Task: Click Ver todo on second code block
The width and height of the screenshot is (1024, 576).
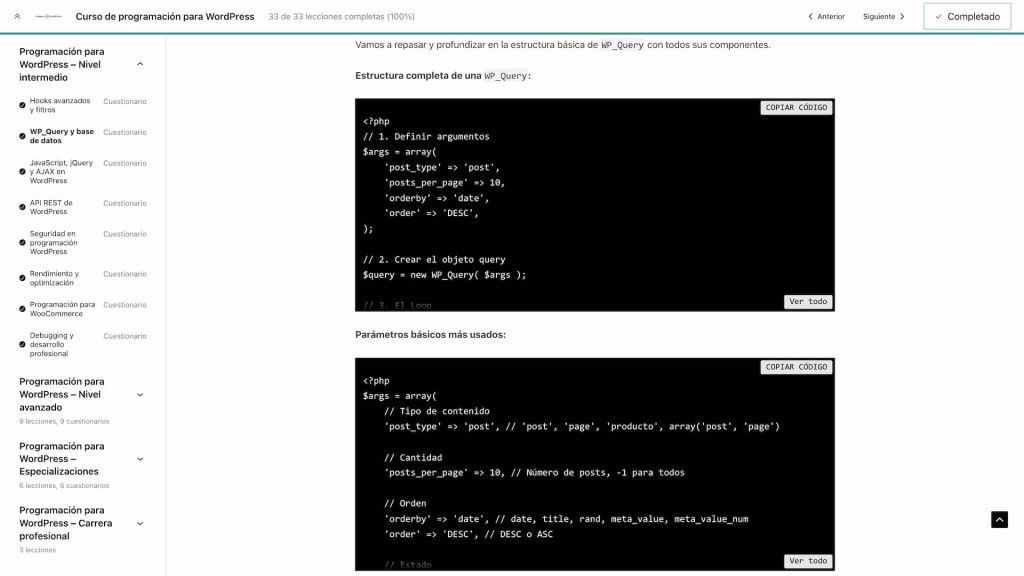Action: tap(808, 561)
